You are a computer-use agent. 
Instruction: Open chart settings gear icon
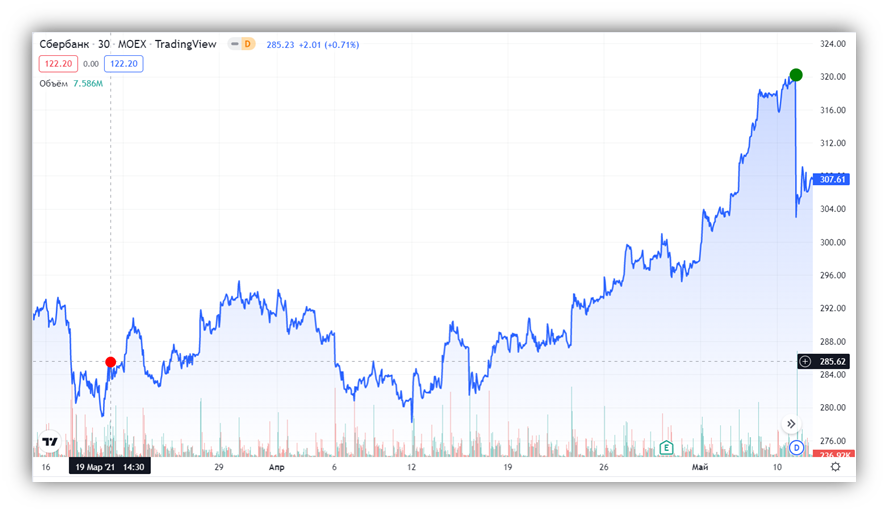[835, 467]
